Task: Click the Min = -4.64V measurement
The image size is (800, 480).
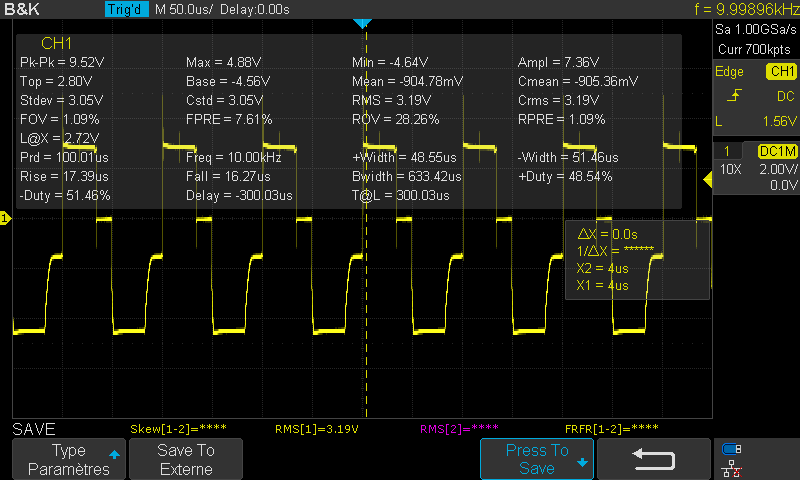Action: (390, 62)
